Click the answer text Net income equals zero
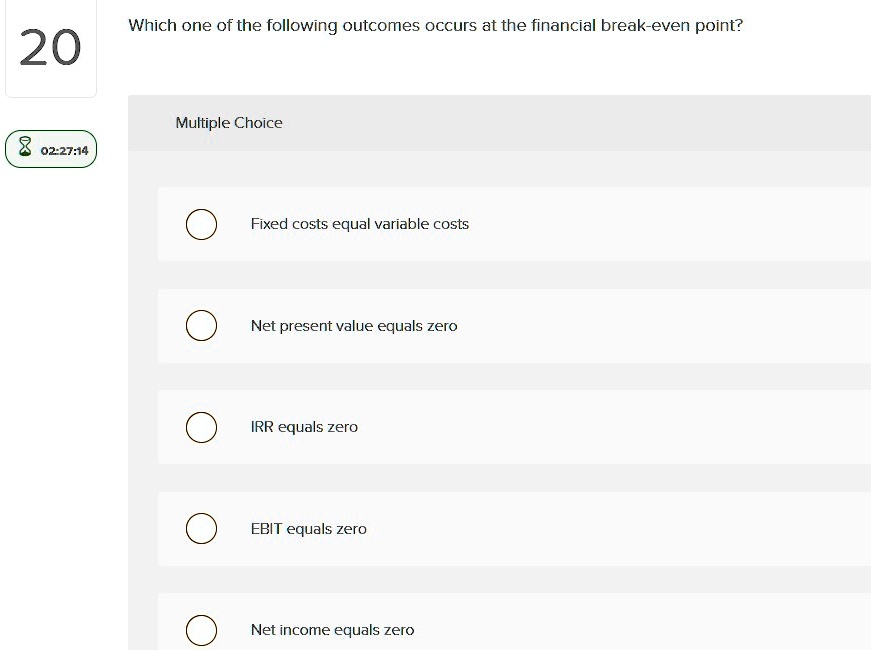 (332, 630)
